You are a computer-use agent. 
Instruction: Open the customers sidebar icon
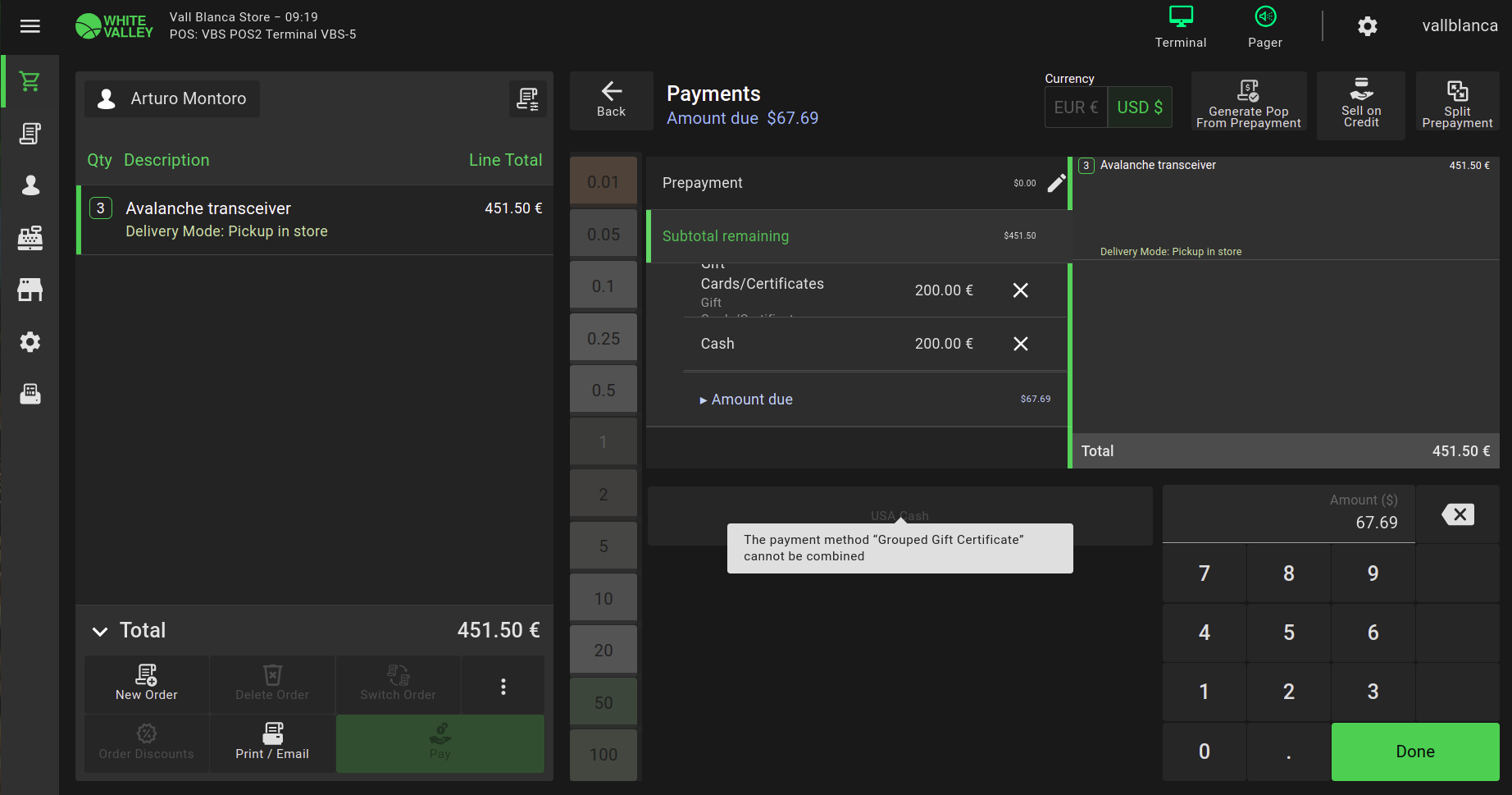click(30, 185)
